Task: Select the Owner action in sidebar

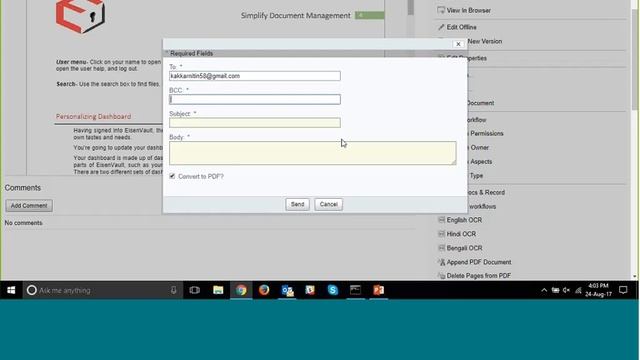Action: [x=479, y=147]
